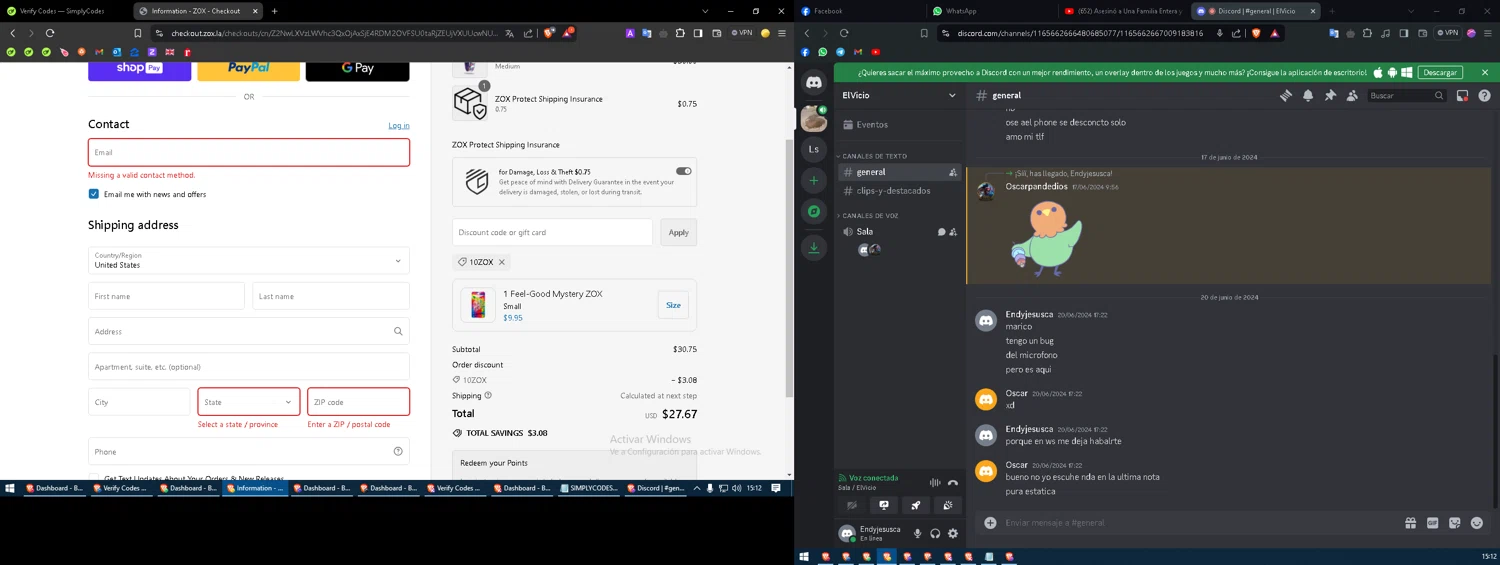Open Windows Start menu on left taskbar
This screenshot has width=1500, height=565.
click(10, 488)
